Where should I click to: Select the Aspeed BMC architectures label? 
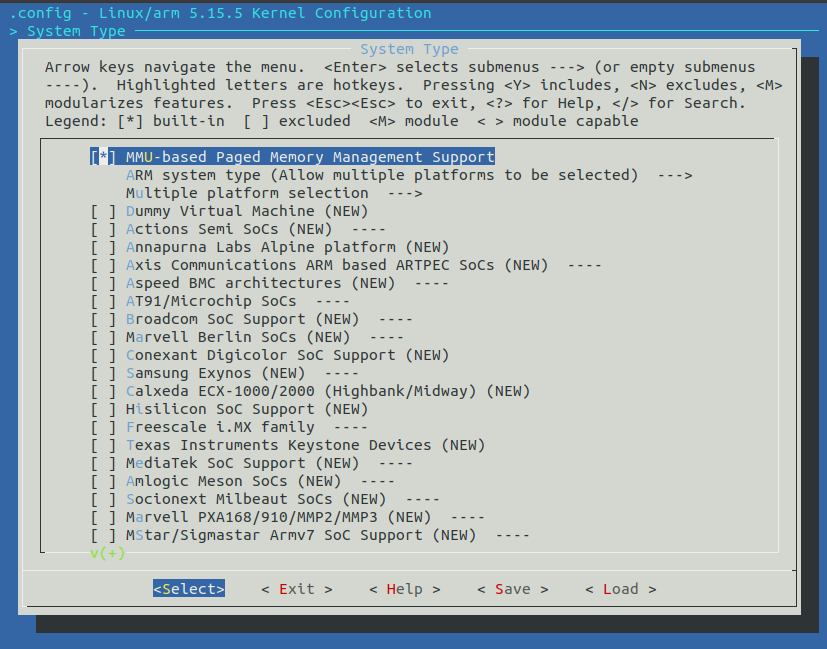pyautogui.click(x=260, y=283)
